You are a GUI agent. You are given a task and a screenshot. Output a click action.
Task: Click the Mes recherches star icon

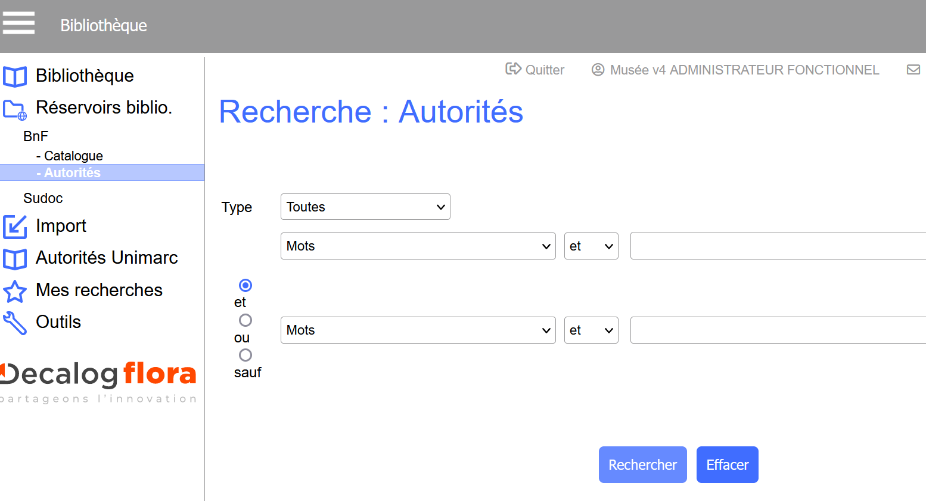click(15, 291)
